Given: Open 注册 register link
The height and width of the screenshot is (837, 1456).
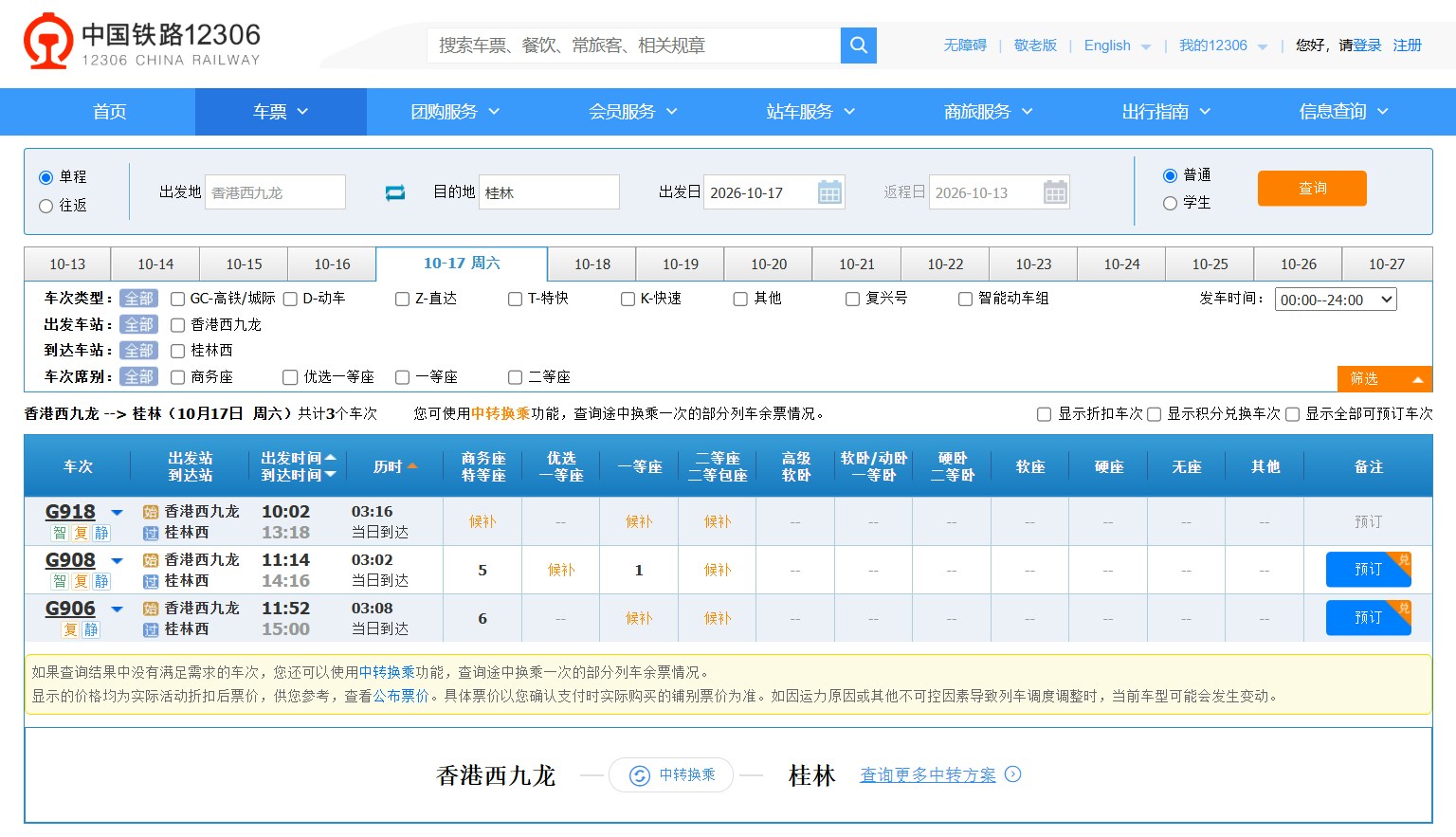Looking at the screenshot, I should click(x=1407, y=45).
